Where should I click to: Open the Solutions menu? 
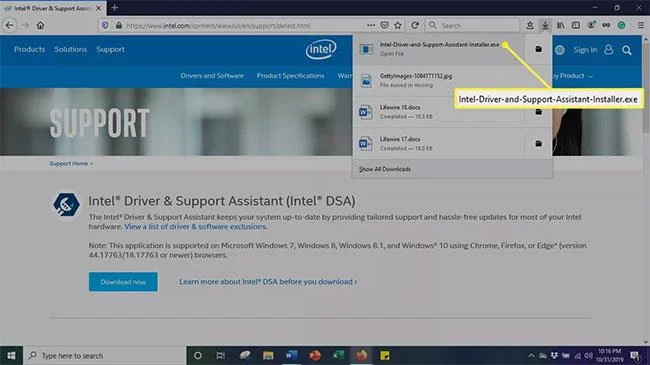[70, 49]
